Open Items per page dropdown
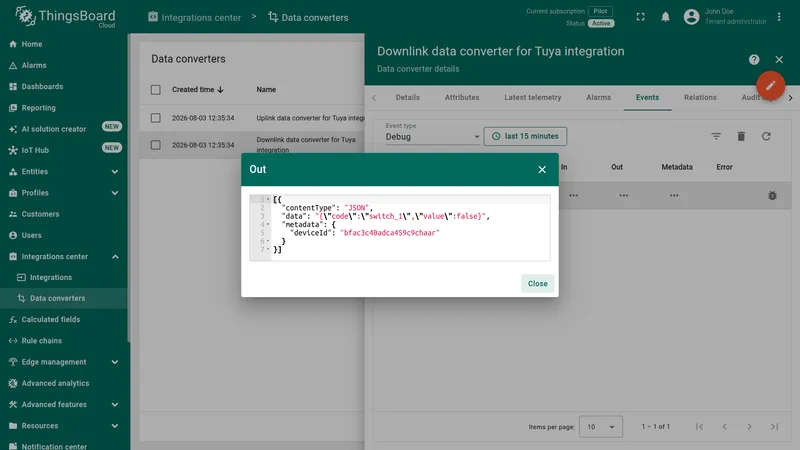Image resolution: width=800 pixels, height=450 pixels. coord(601,427)
